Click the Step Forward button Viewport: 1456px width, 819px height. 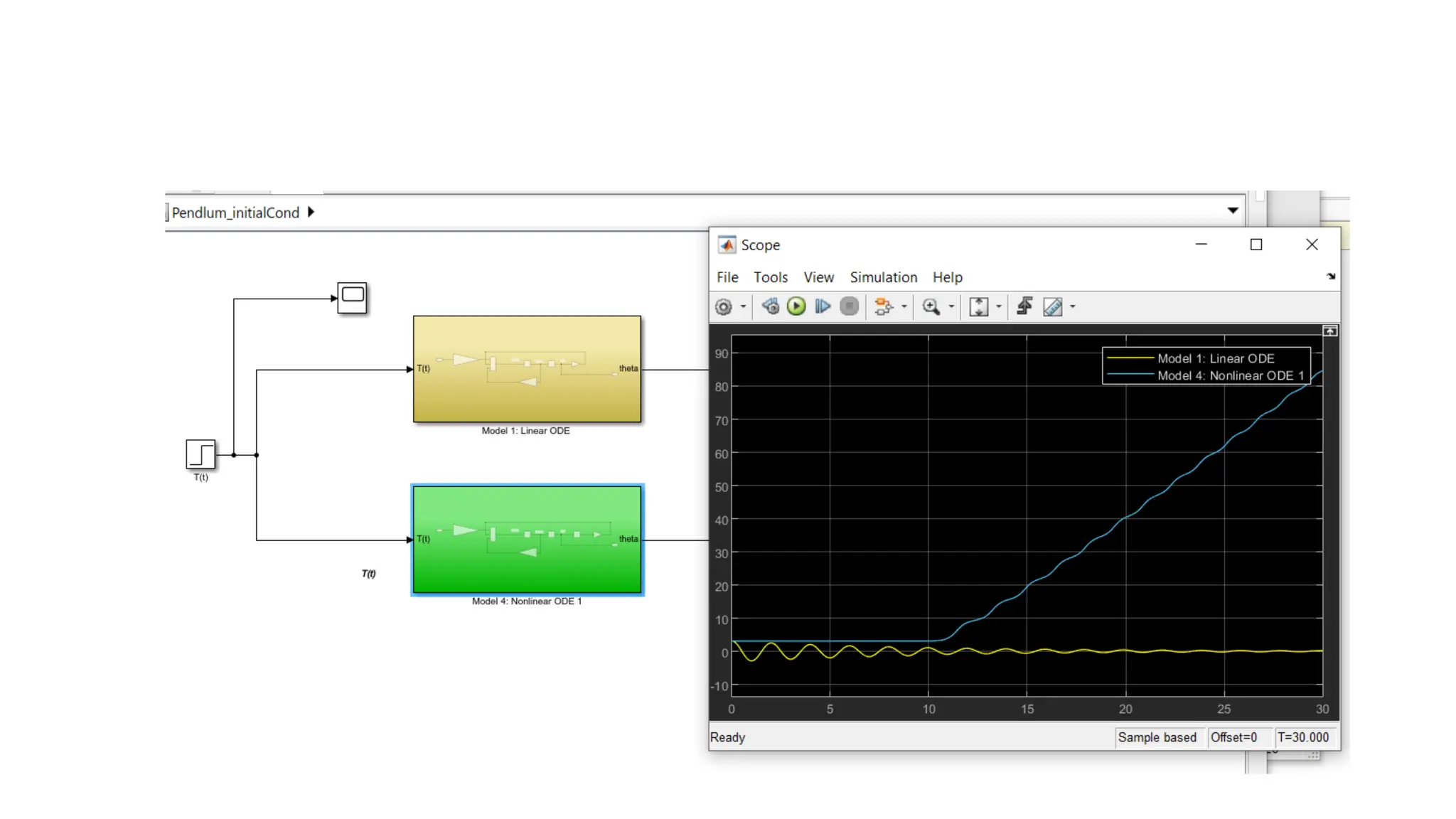tap(823, 306)
